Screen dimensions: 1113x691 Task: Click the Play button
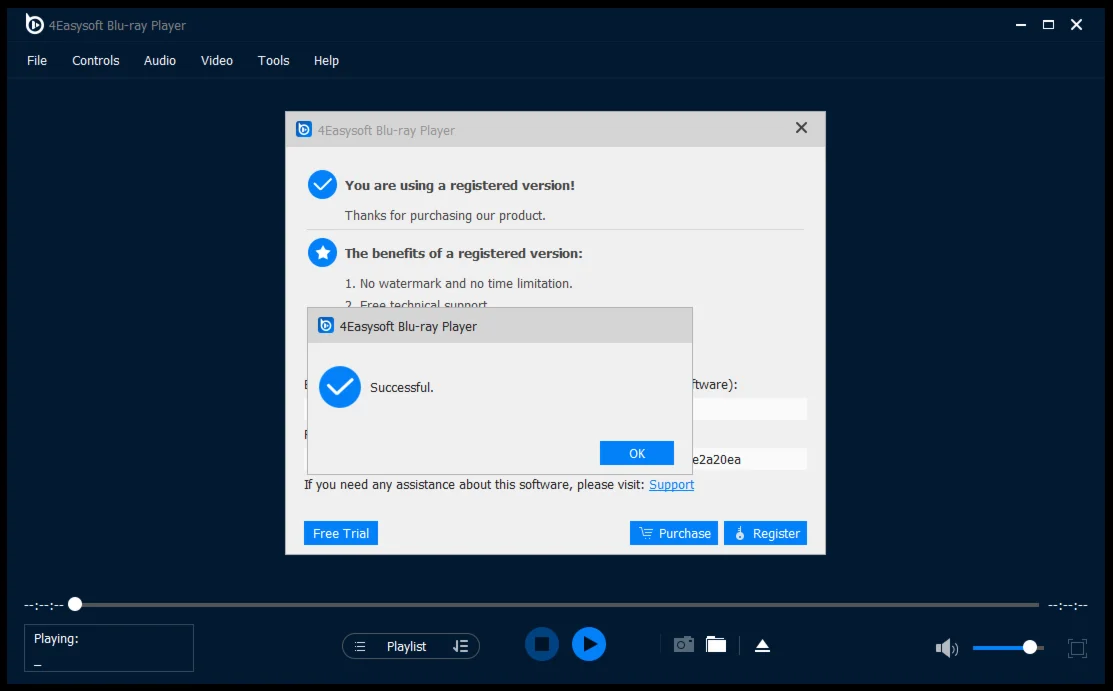[589, 645]
